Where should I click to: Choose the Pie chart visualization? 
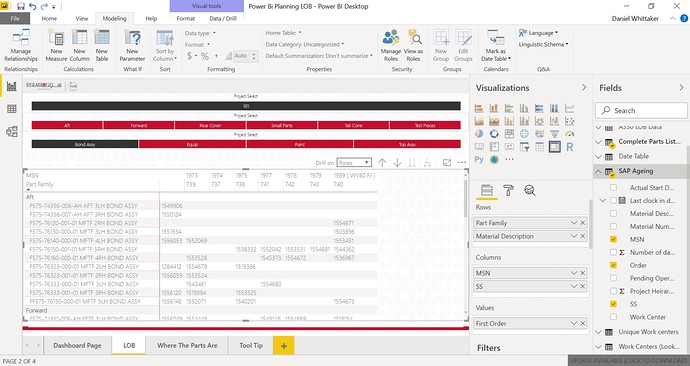pyautogui.click(x=479, y=133)
